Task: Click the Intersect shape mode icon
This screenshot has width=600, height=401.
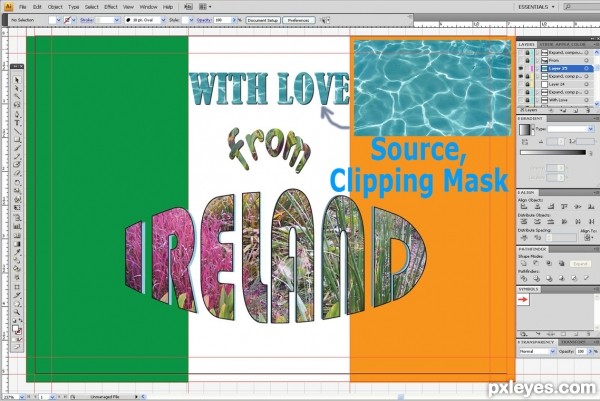Action: pos(549,263)
